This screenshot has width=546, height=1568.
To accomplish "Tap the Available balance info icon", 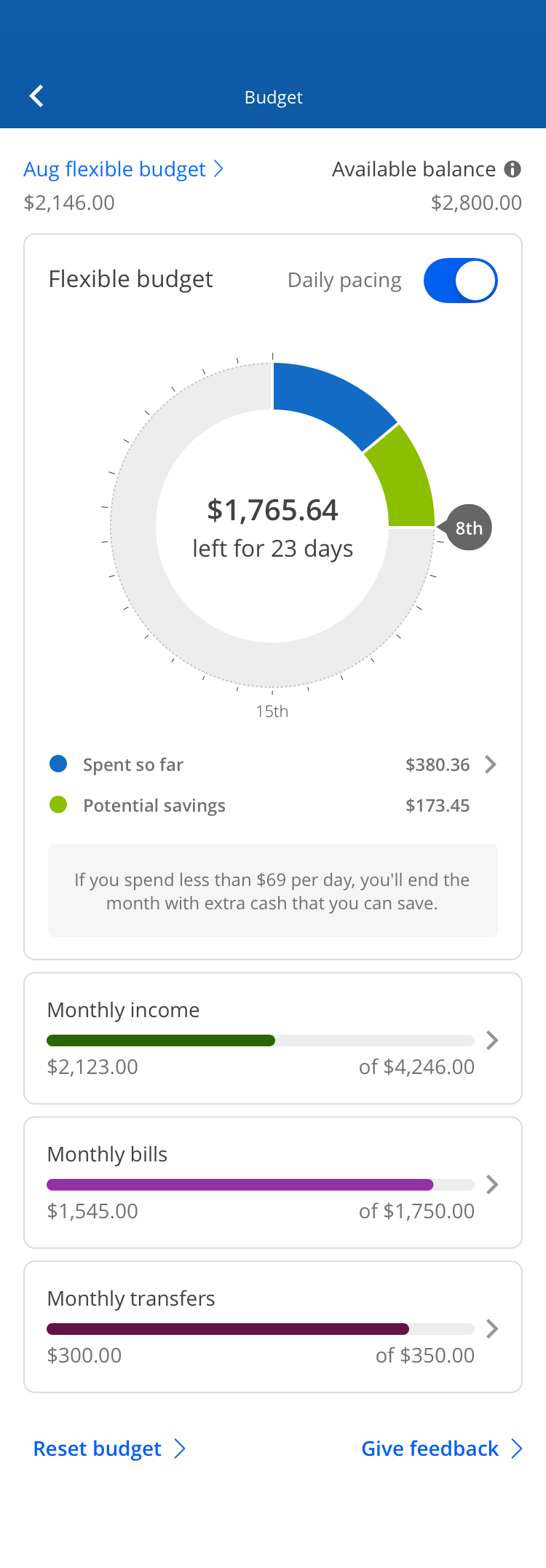I will pos(513,169).
